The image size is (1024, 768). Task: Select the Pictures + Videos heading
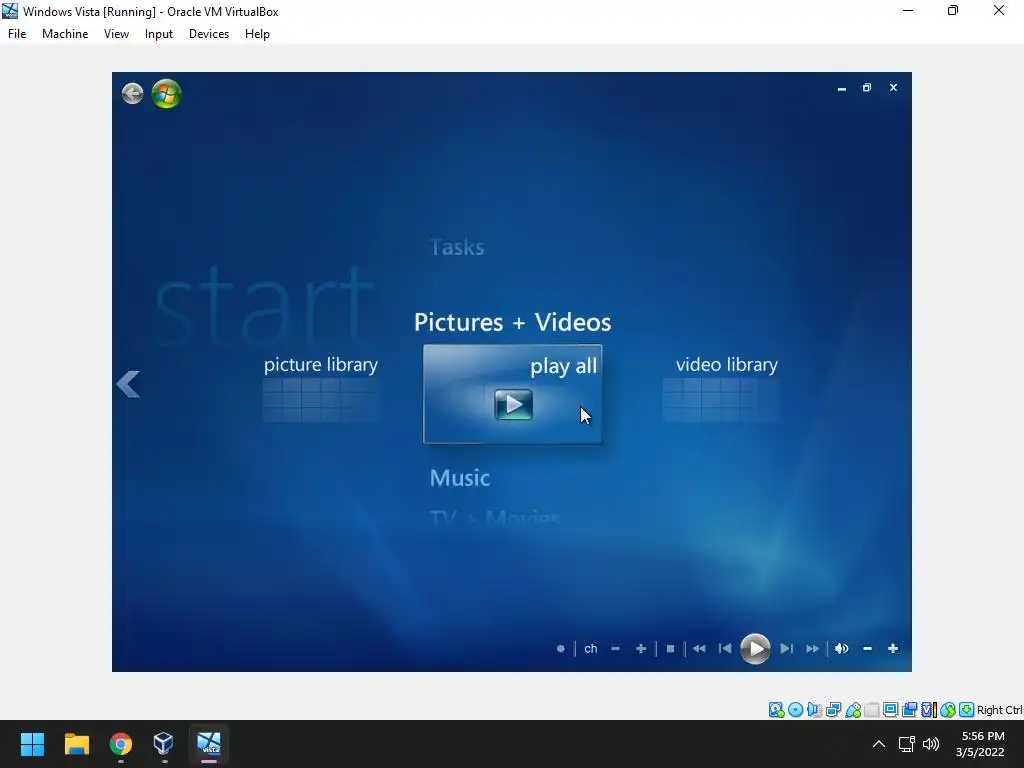(x=513, y=322)
